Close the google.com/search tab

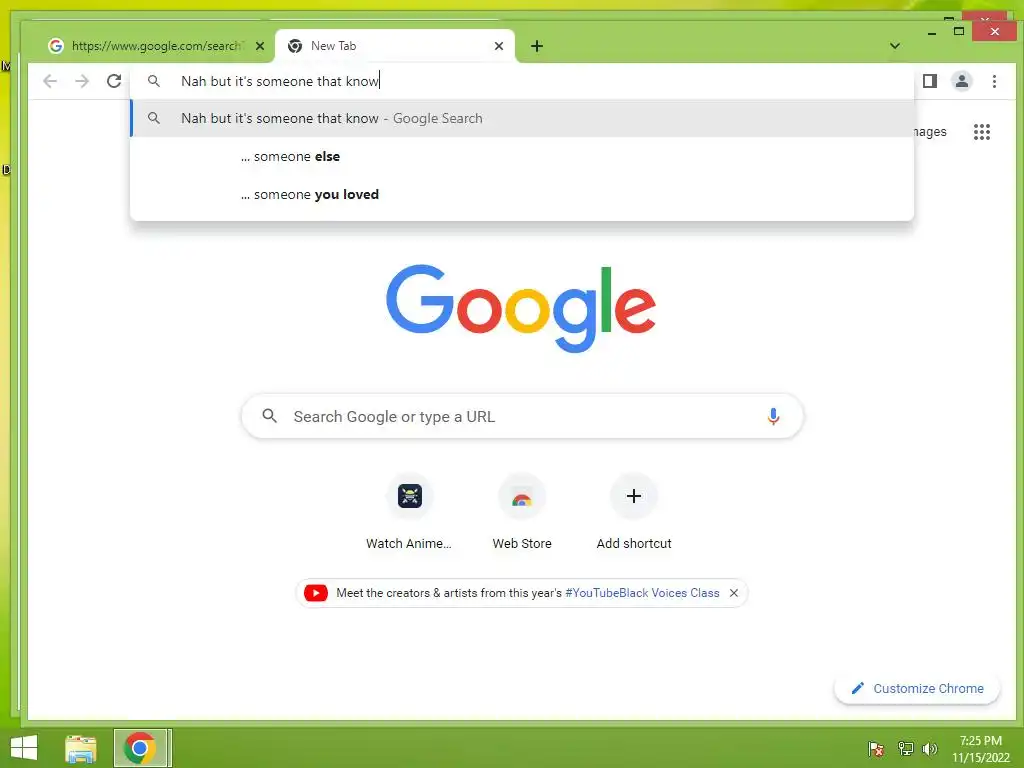point(260,46)
